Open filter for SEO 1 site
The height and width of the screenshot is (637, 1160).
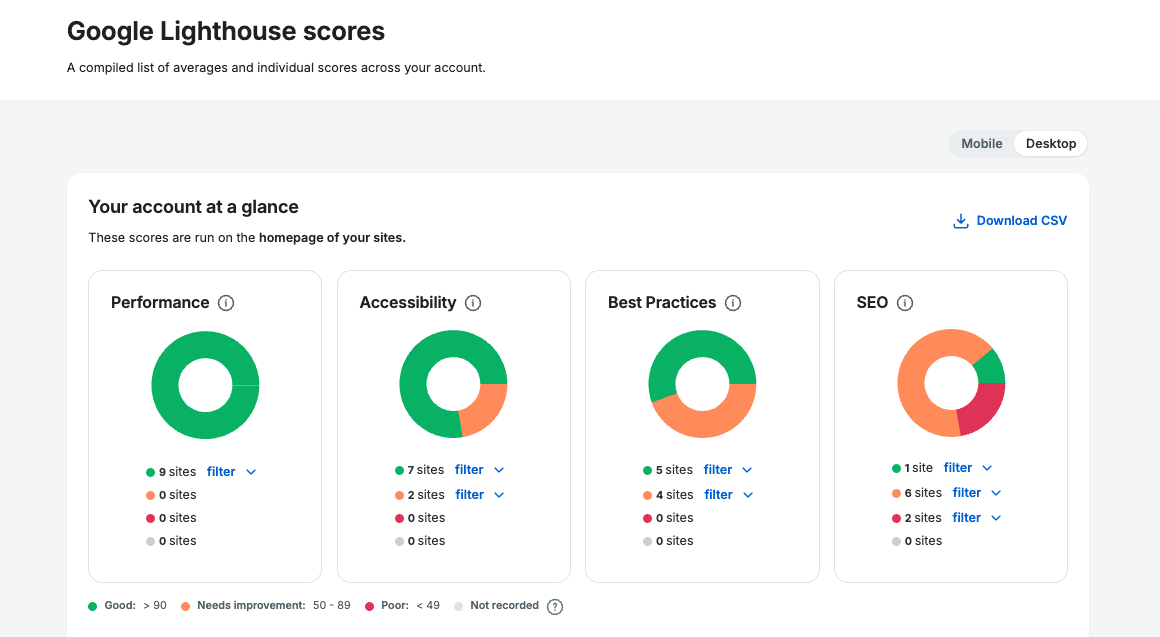tap(968, 468)
